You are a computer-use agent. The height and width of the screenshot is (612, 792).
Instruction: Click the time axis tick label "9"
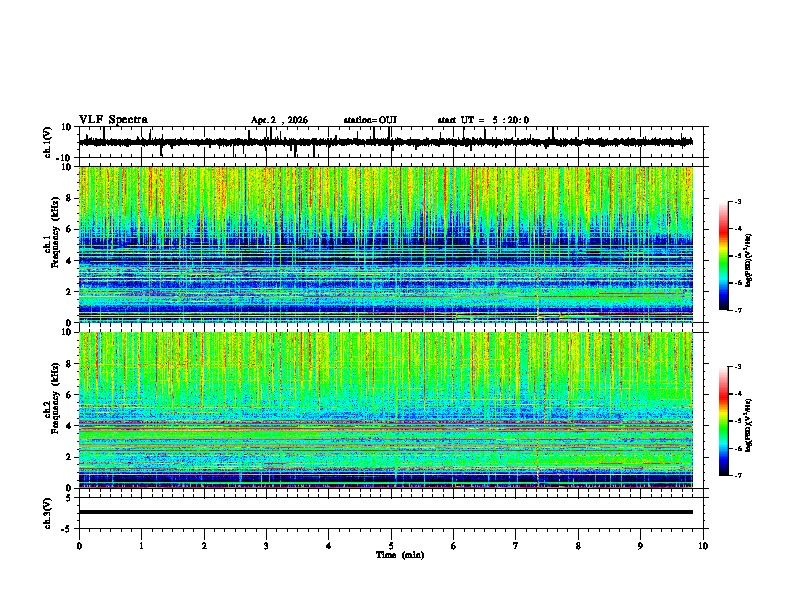tap(640, 546)
